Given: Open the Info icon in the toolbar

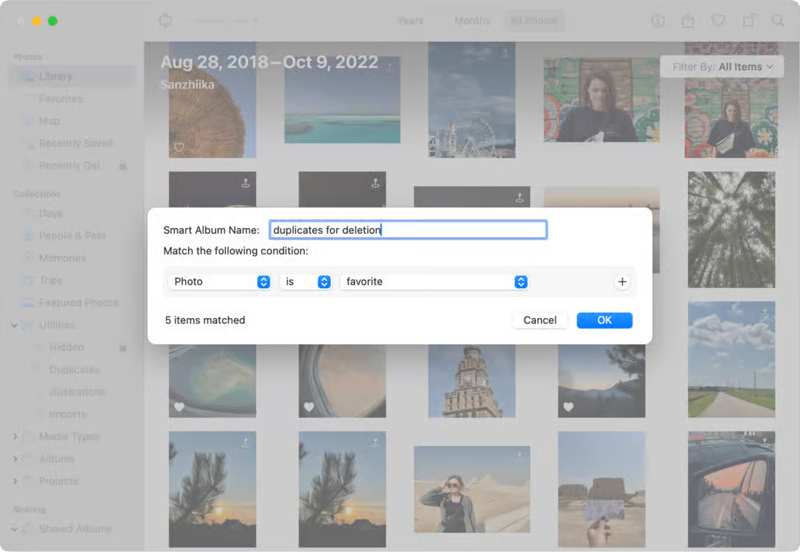Looking at the screenshot, I should tap(658, 21).
